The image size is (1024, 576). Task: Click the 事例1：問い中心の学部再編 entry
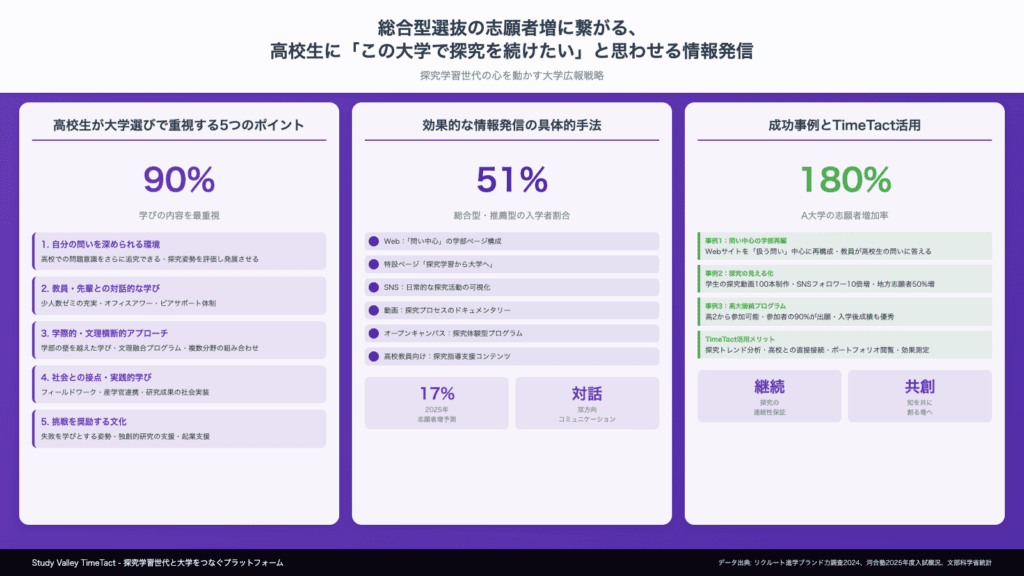pyautogui.click(x=844, y=246)
